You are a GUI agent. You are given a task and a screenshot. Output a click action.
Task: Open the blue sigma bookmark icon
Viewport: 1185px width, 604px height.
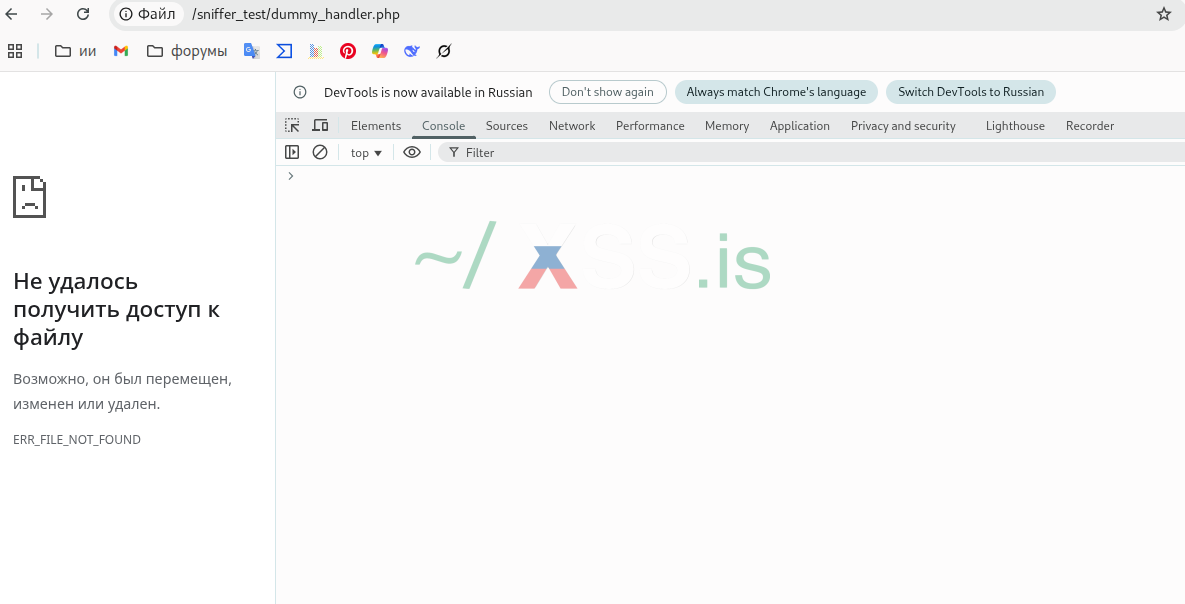pos(284,51)
